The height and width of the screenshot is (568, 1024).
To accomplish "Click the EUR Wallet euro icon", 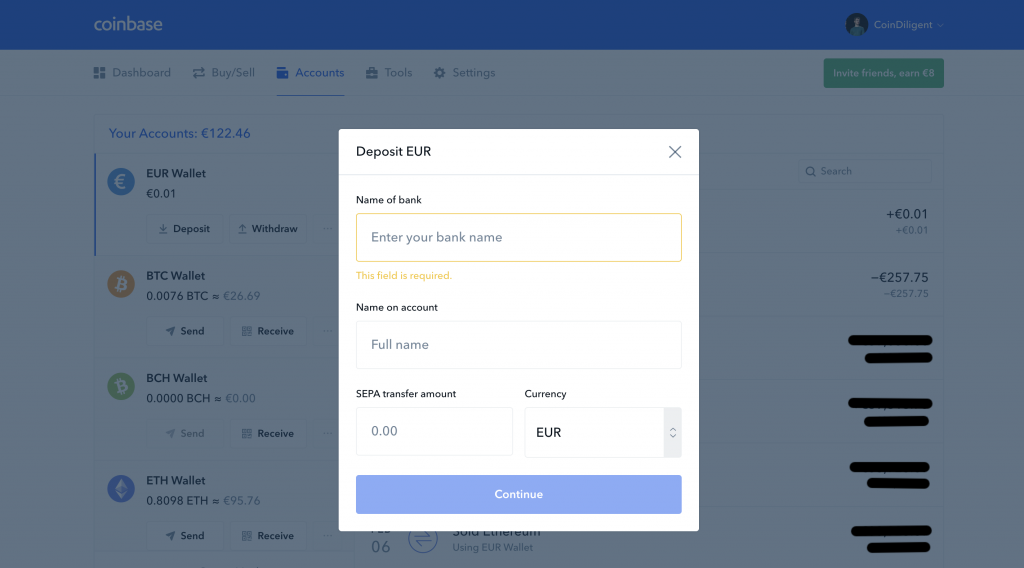I will click(x=121, y=182).
